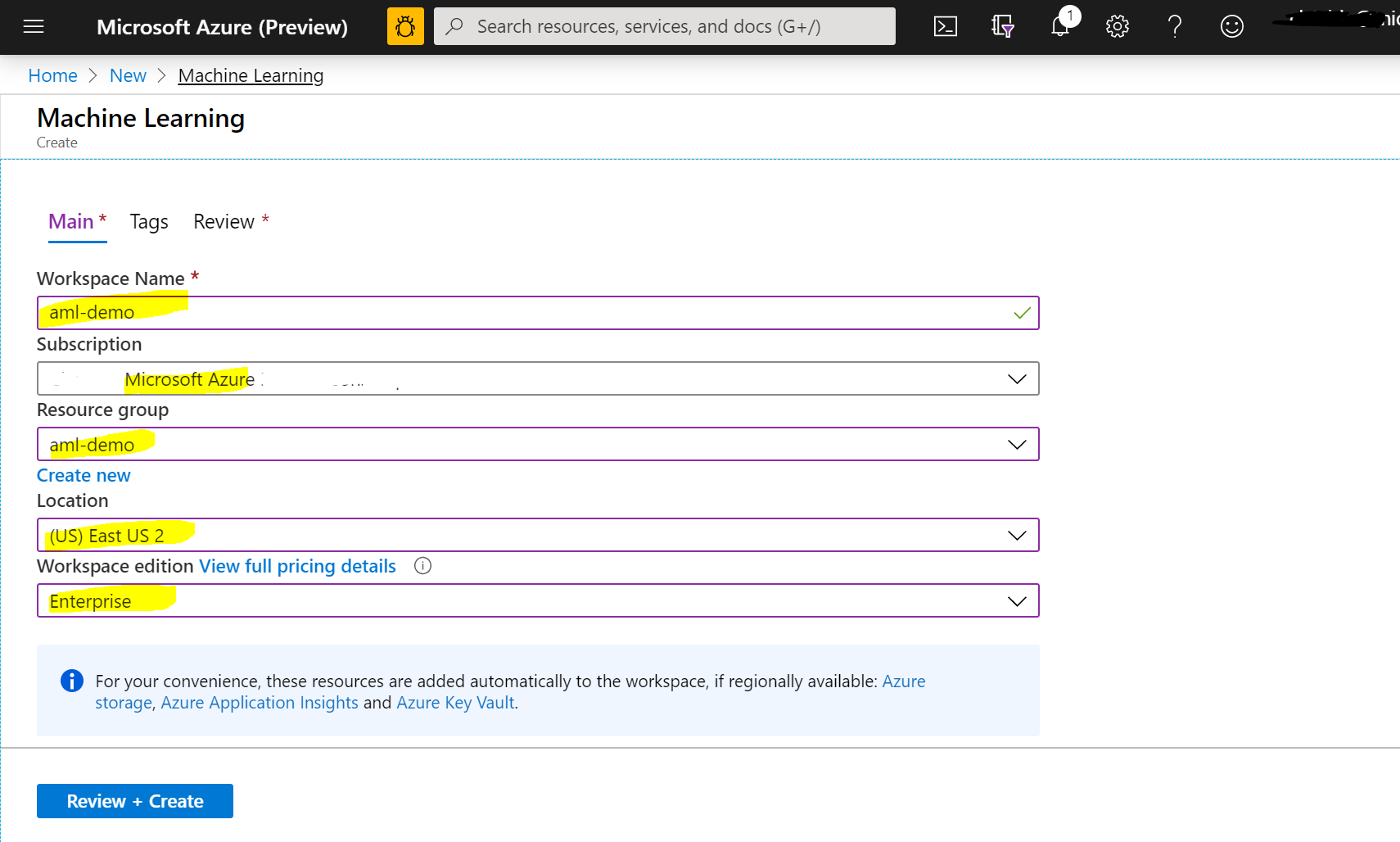Image resolution: width=1400 pixels, height=842 pixels.
Task: Click the pricing details info icon
Action: click(422, 566)
